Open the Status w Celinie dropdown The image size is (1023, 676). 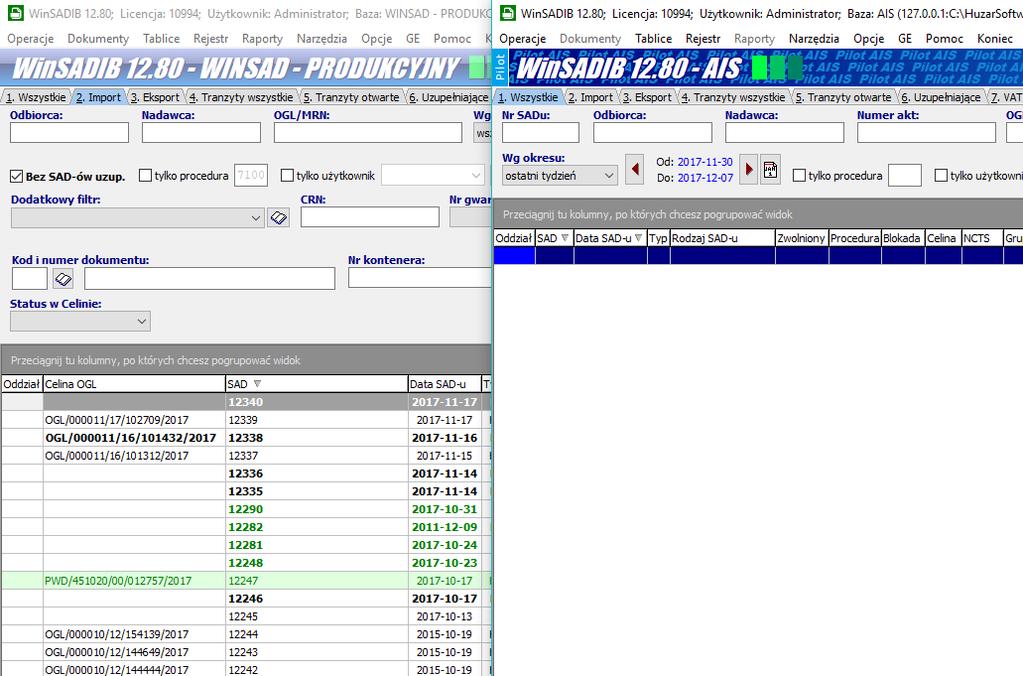pos(142,321)
